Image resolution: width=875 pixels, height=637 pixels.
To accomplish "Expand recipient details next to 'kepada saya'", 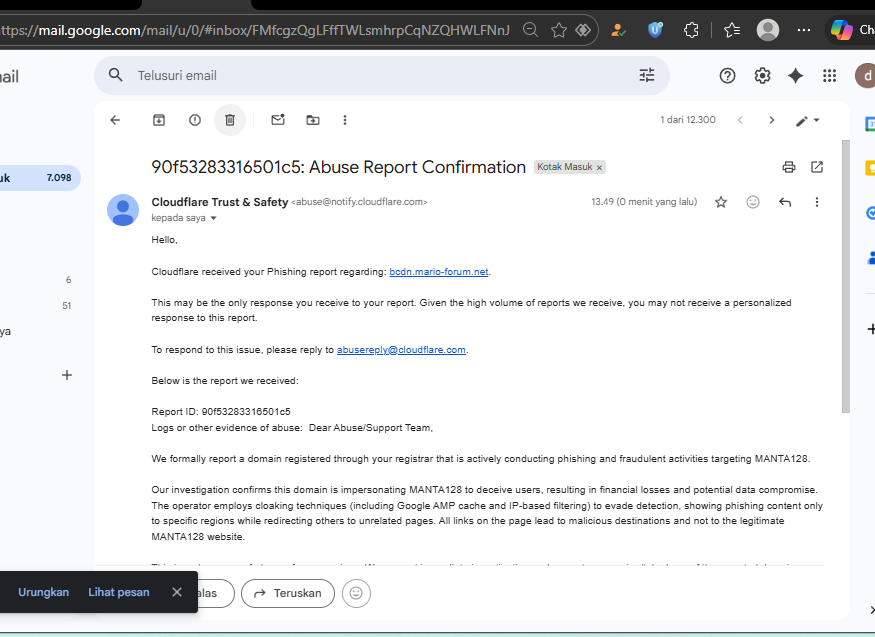I will [213, 218].
